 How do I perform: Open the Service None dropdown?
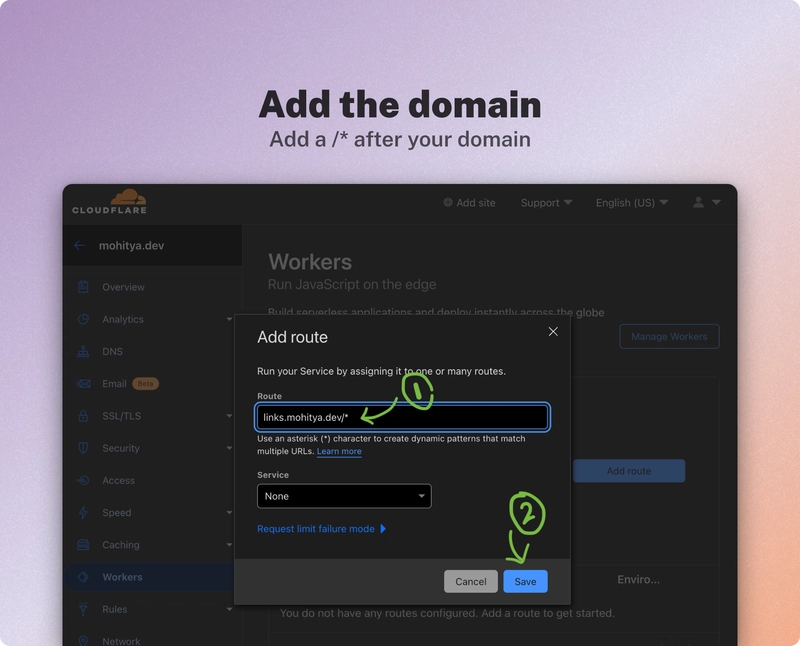coord(344,496)
